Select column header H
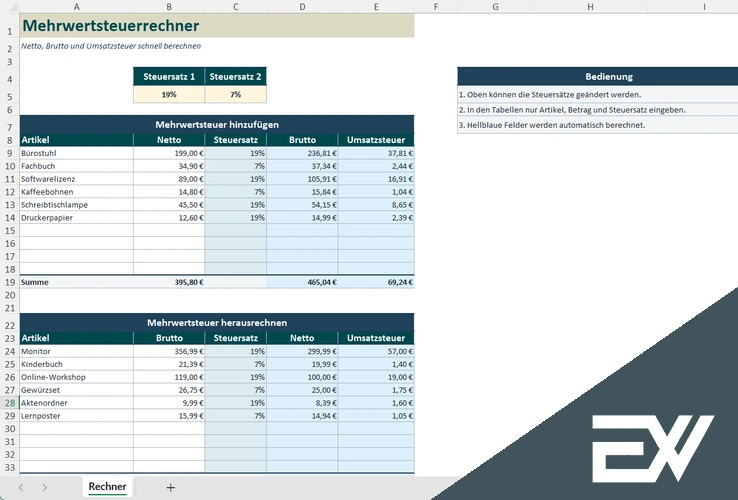 coord(591,7)
